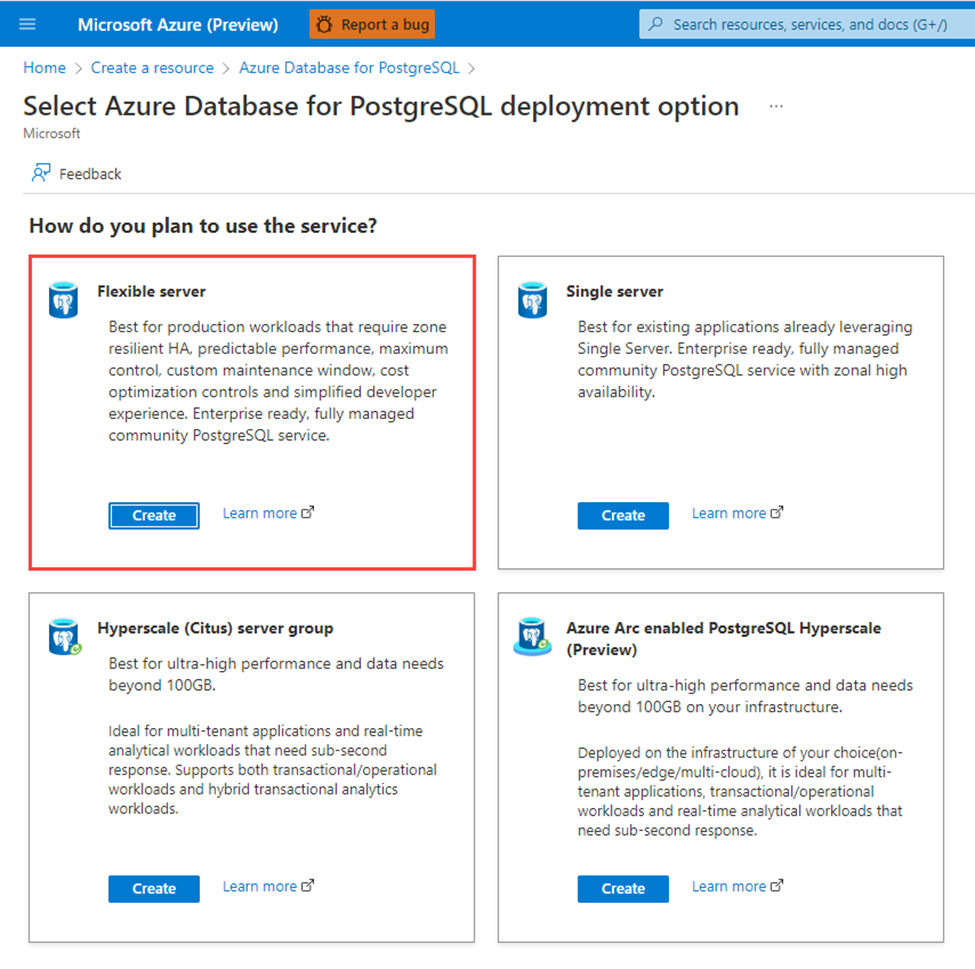Image resolution: width=975 pixels, height=969 pixels.
Task: Click the Hyperscale (Citus) server group icon
Action: (65, 636)
